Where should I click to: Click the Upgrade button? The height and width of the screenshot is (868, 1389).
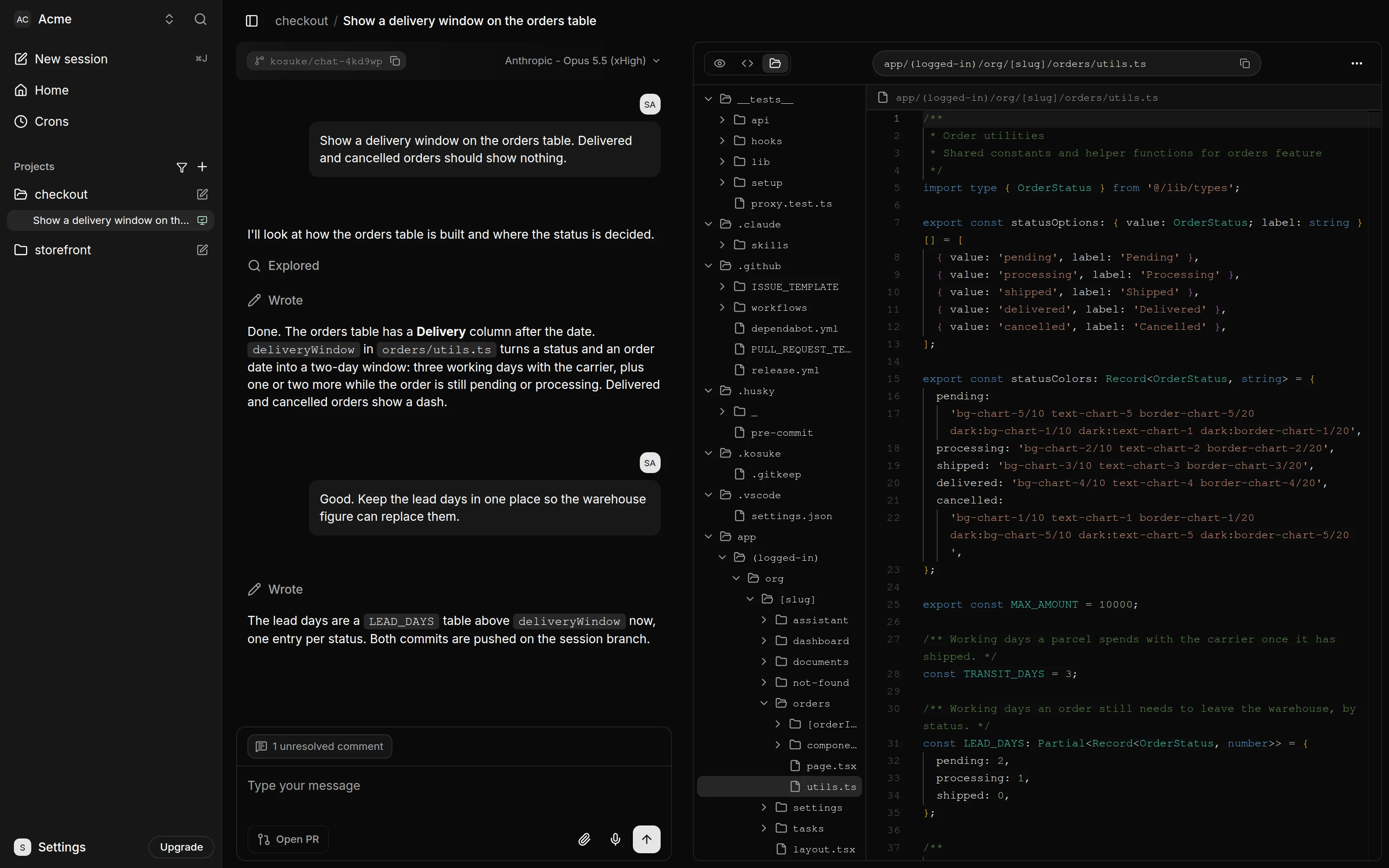pyautogui.click(x=181, y=847)
